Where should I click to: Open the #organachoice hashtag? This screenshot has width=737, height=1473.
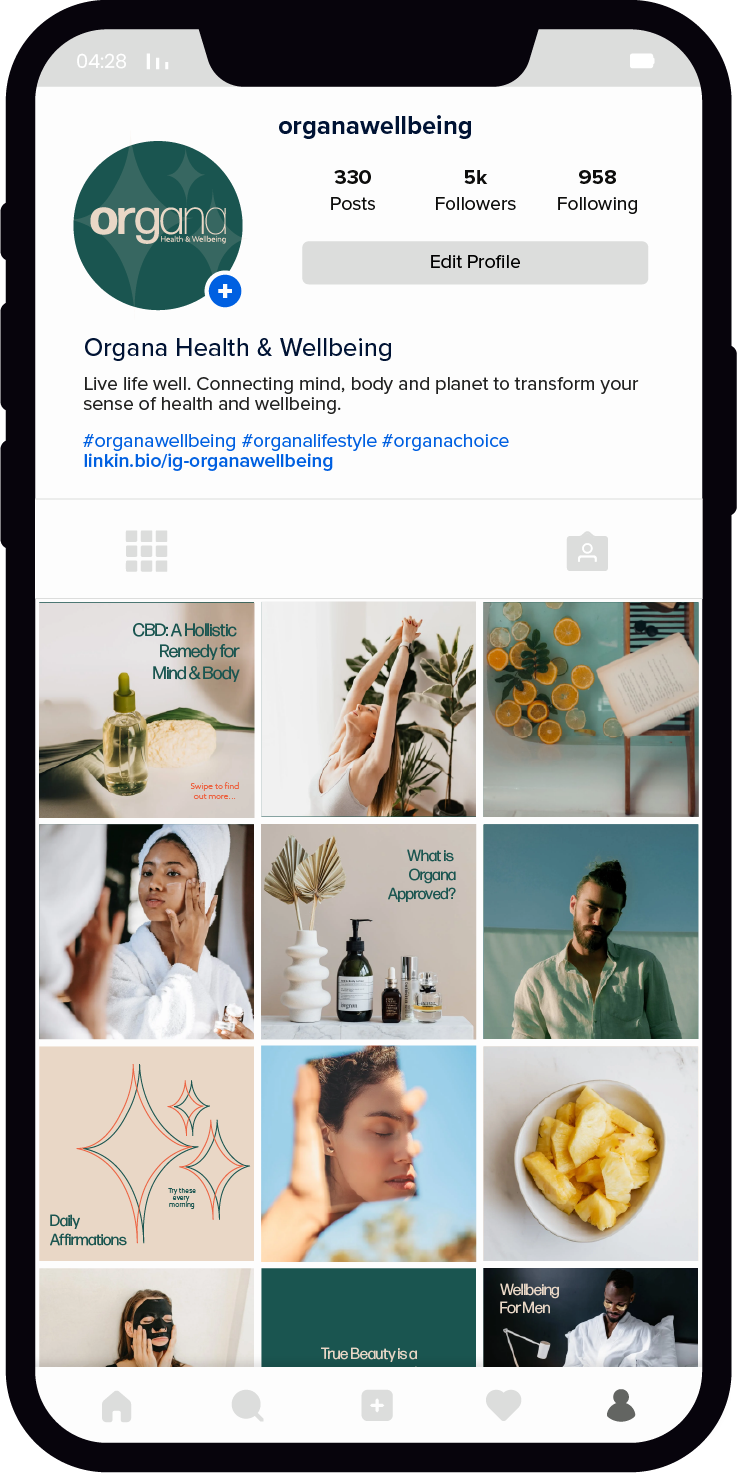(445, 441)
